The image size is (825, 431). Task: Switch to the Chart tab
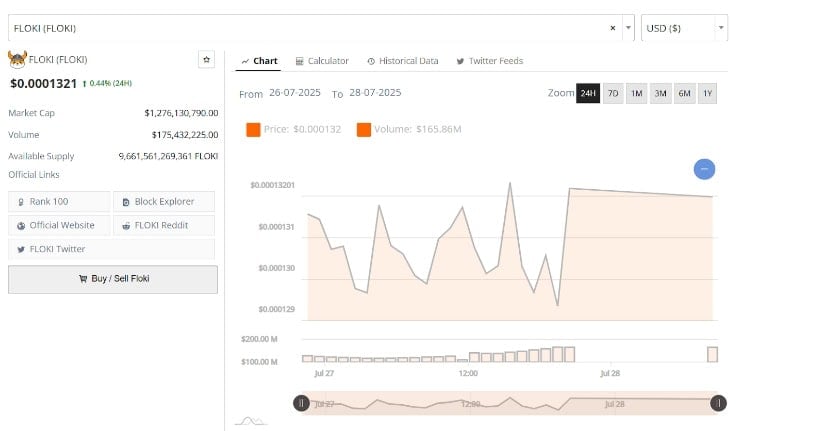coord(259,61)
